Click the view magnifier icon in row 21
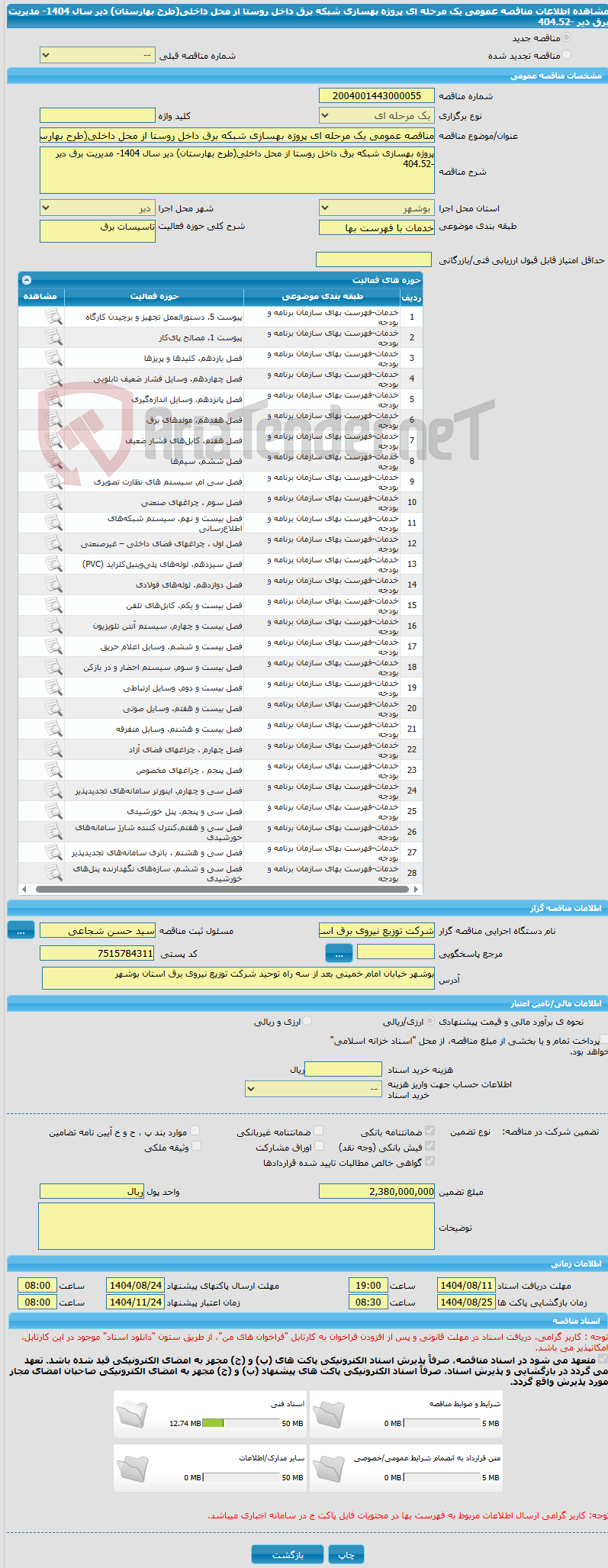Screen dimensions: 608x1568 click(53, 729)
